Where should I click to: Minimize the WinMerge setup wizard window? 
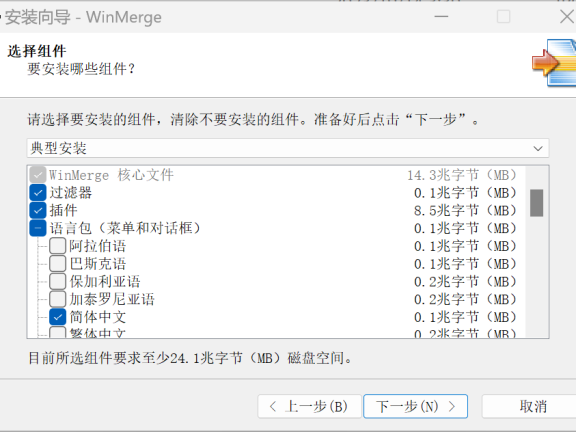pos(441,17)
